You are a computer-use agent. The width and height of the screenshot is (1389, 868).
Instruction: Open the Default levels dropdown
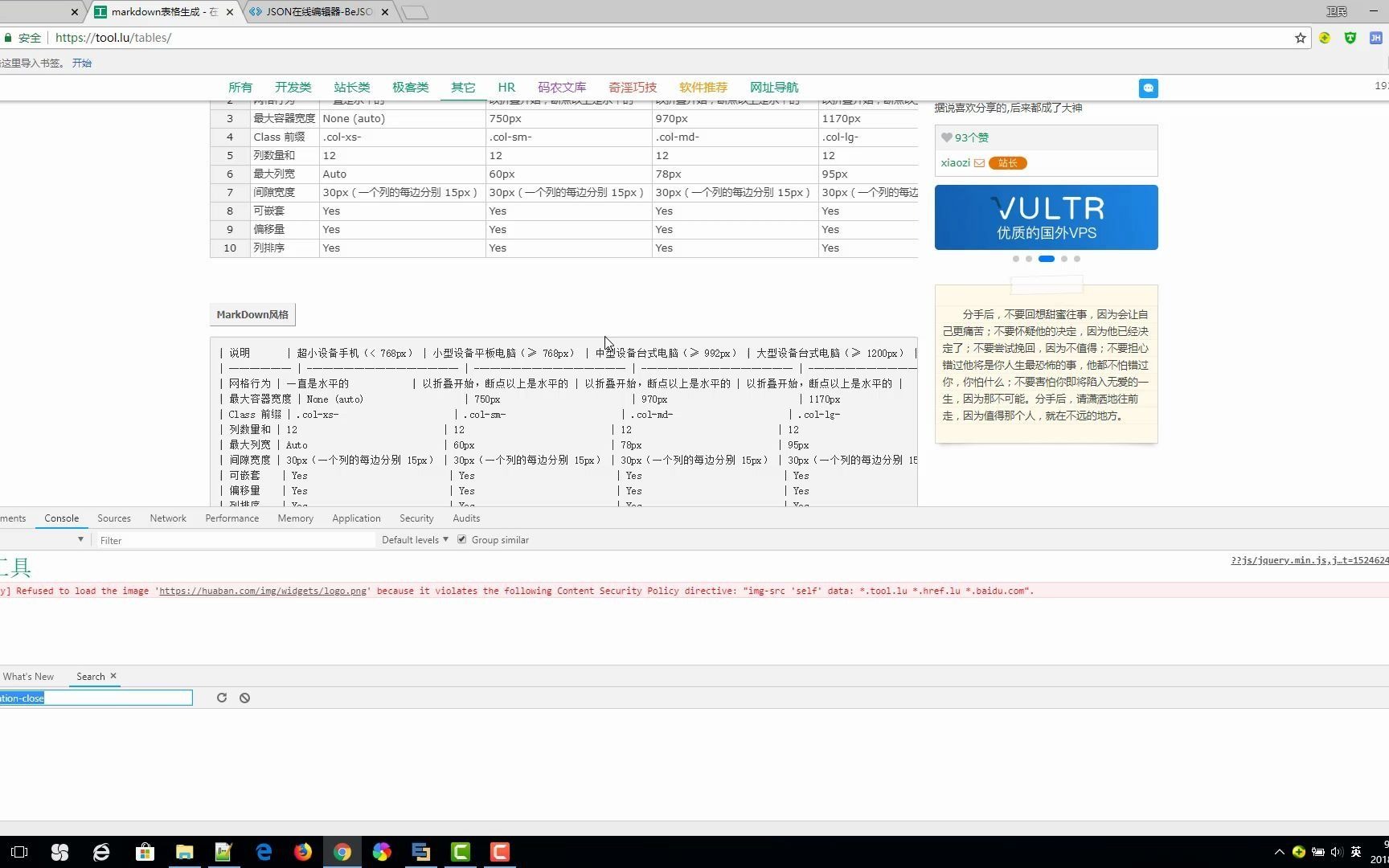415,540
